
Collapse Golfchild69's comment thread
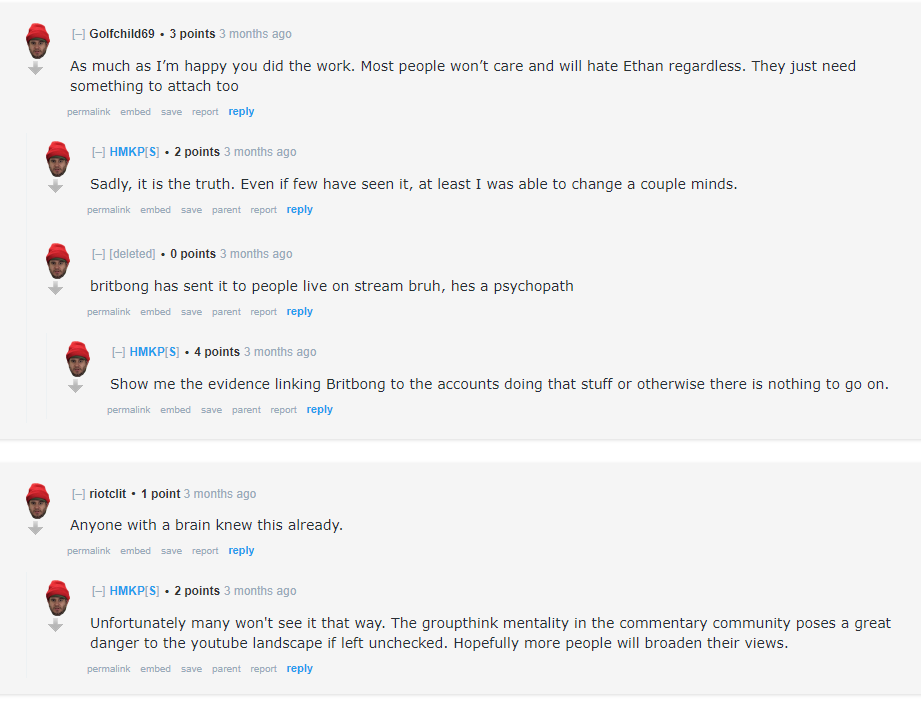click(79, 34)
